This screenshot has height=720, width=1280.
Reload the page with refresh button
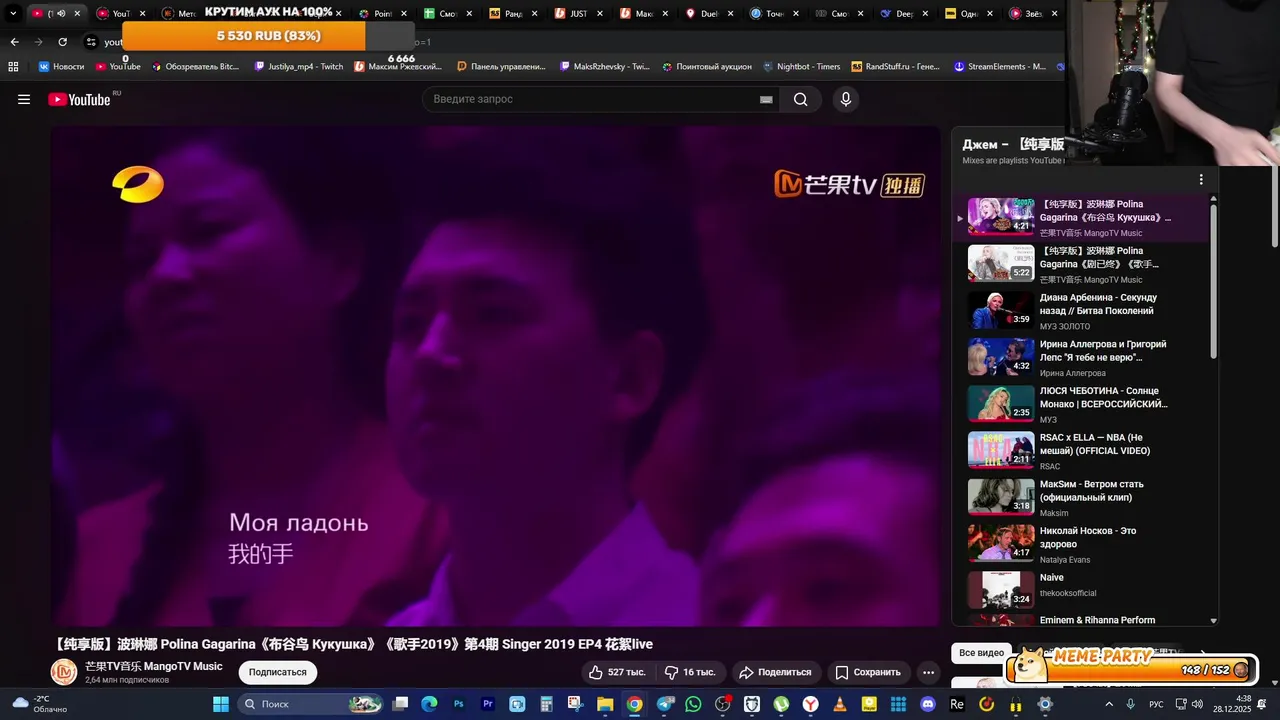[x=63, y=42]
